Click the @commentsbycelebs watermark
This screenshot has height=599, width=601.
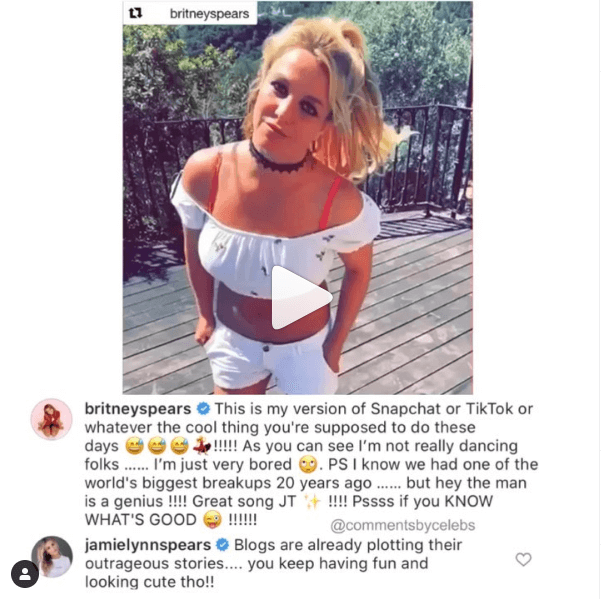[402, 525]
